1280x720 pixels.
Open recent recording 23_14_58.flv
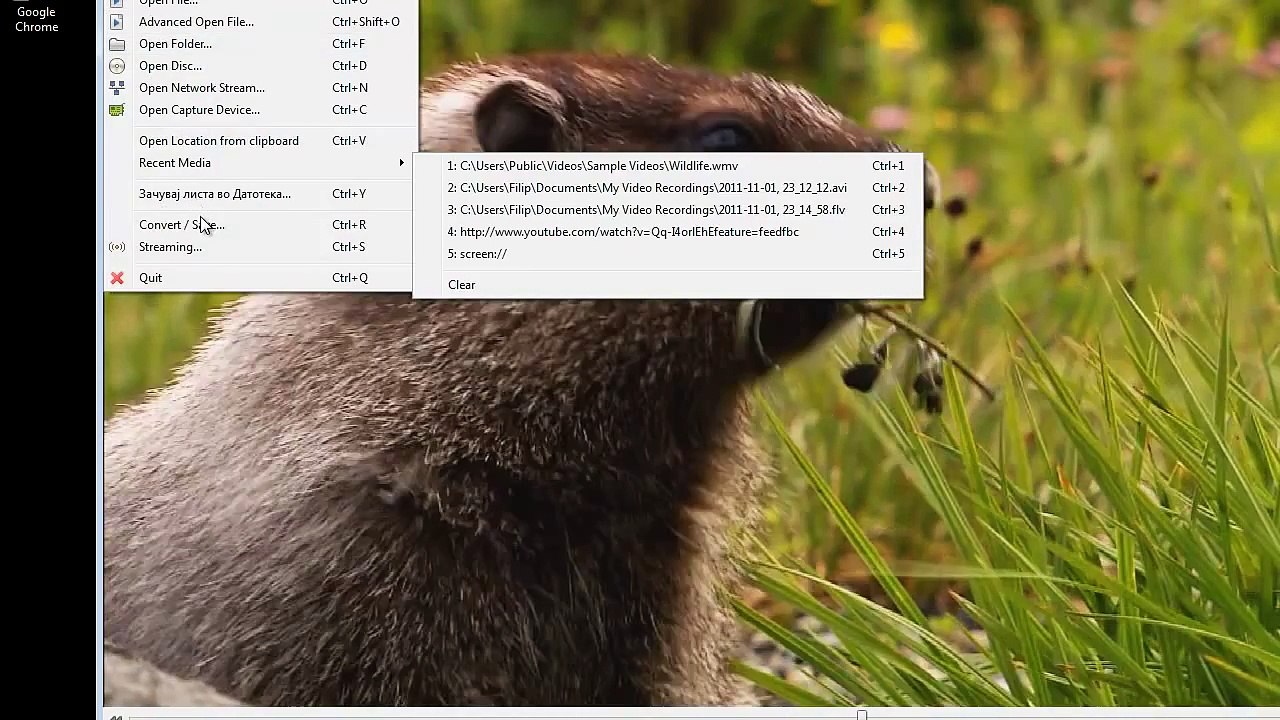pos(668,210)
